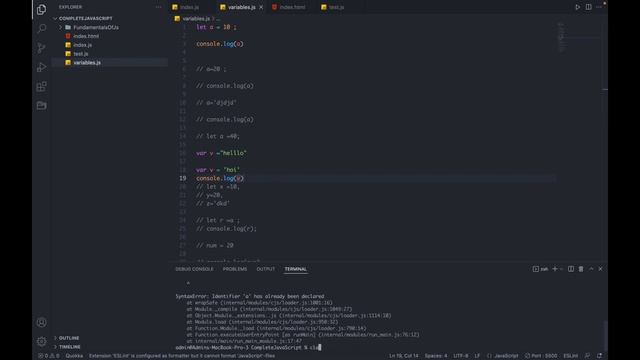
Task: Open editor more actions ellipsis
Action: [x=599, y=7]
